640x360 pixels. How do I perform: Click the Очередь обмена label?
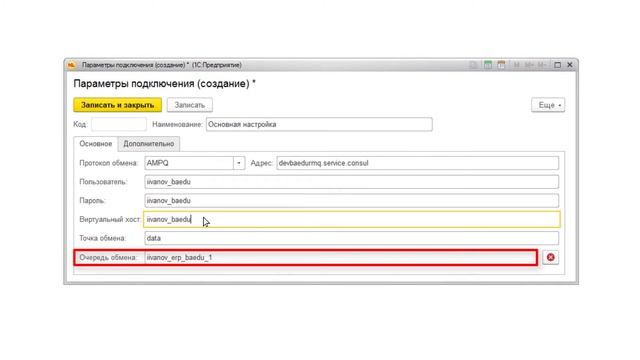[x=108, y=258]
